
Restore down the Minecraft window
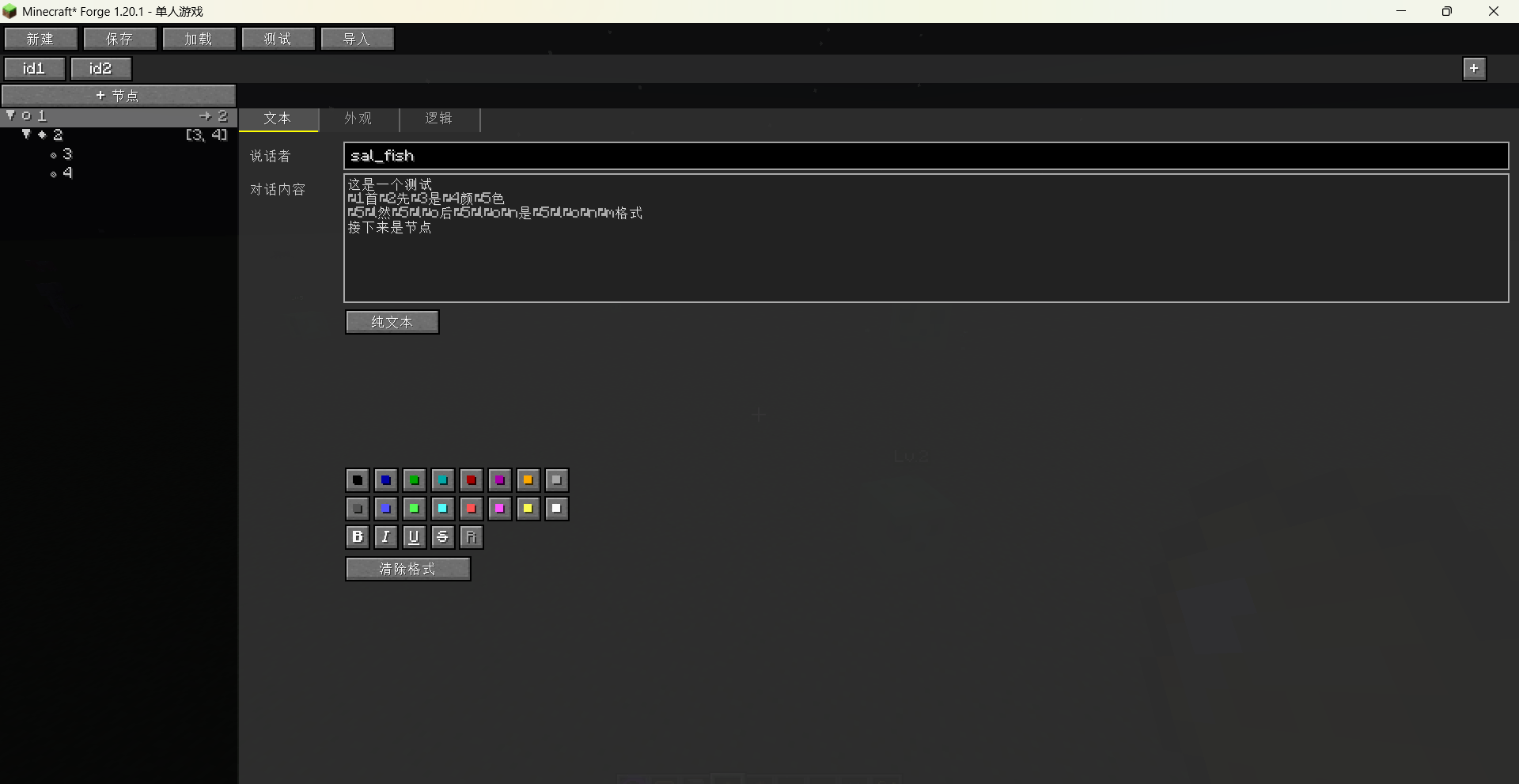pyautogui.click(x=1447, y=11)
